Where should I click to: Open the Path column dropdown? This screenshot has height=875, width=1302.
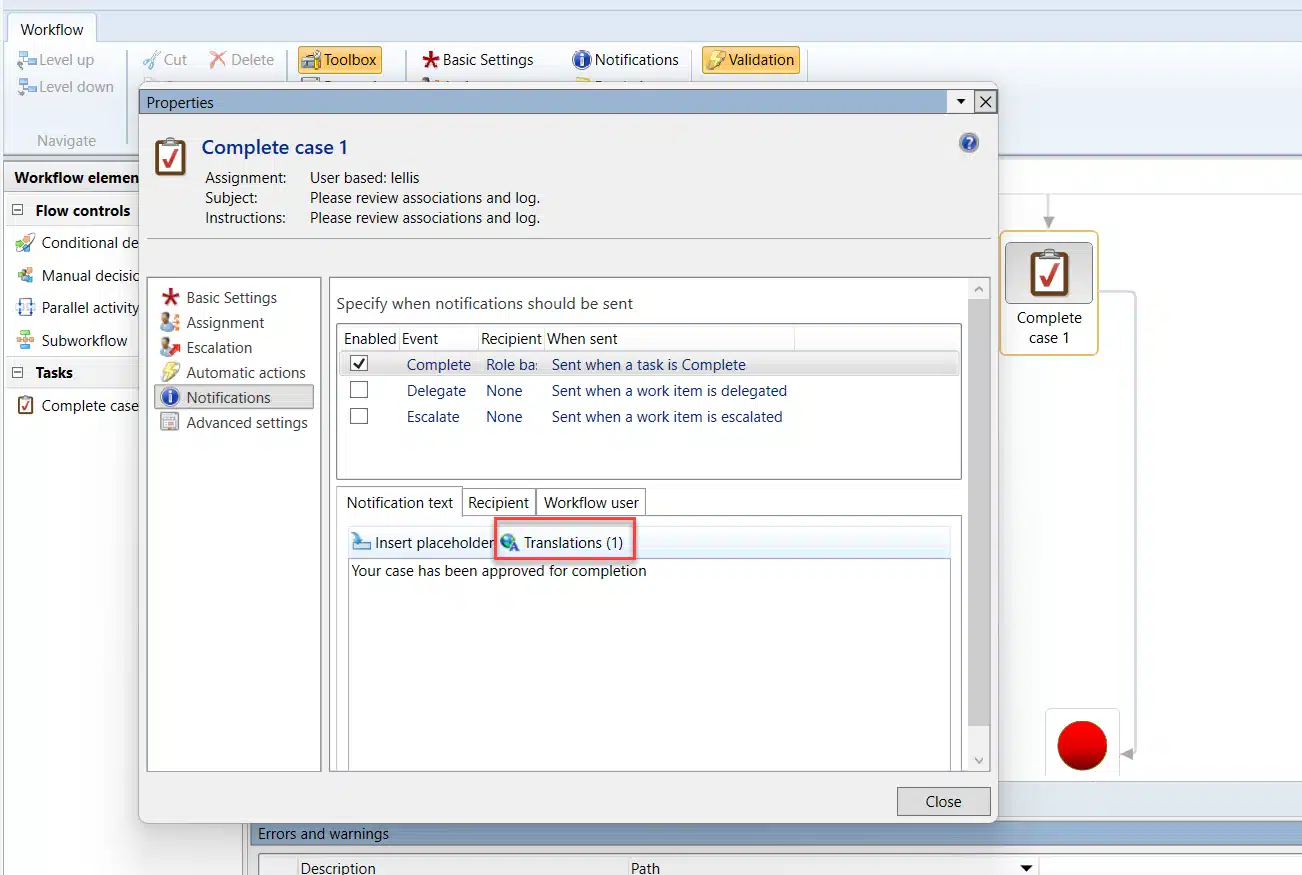1025,867
